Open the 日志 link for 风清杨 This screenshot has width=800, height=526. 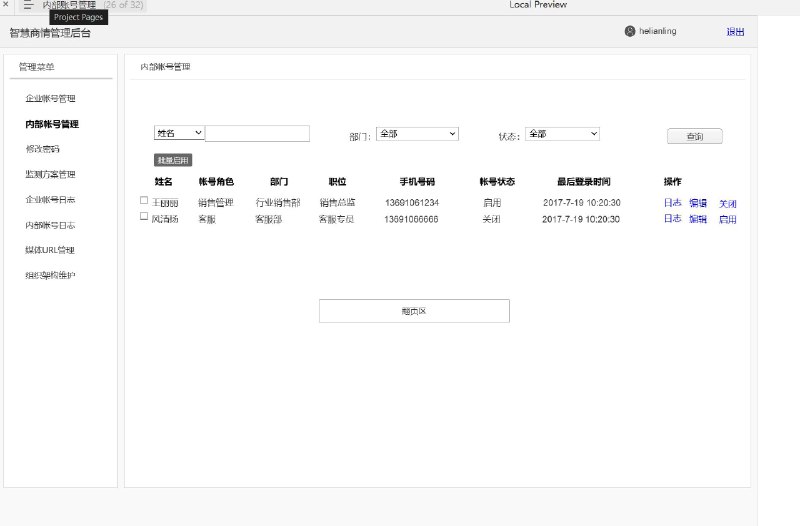click(672, 218)
